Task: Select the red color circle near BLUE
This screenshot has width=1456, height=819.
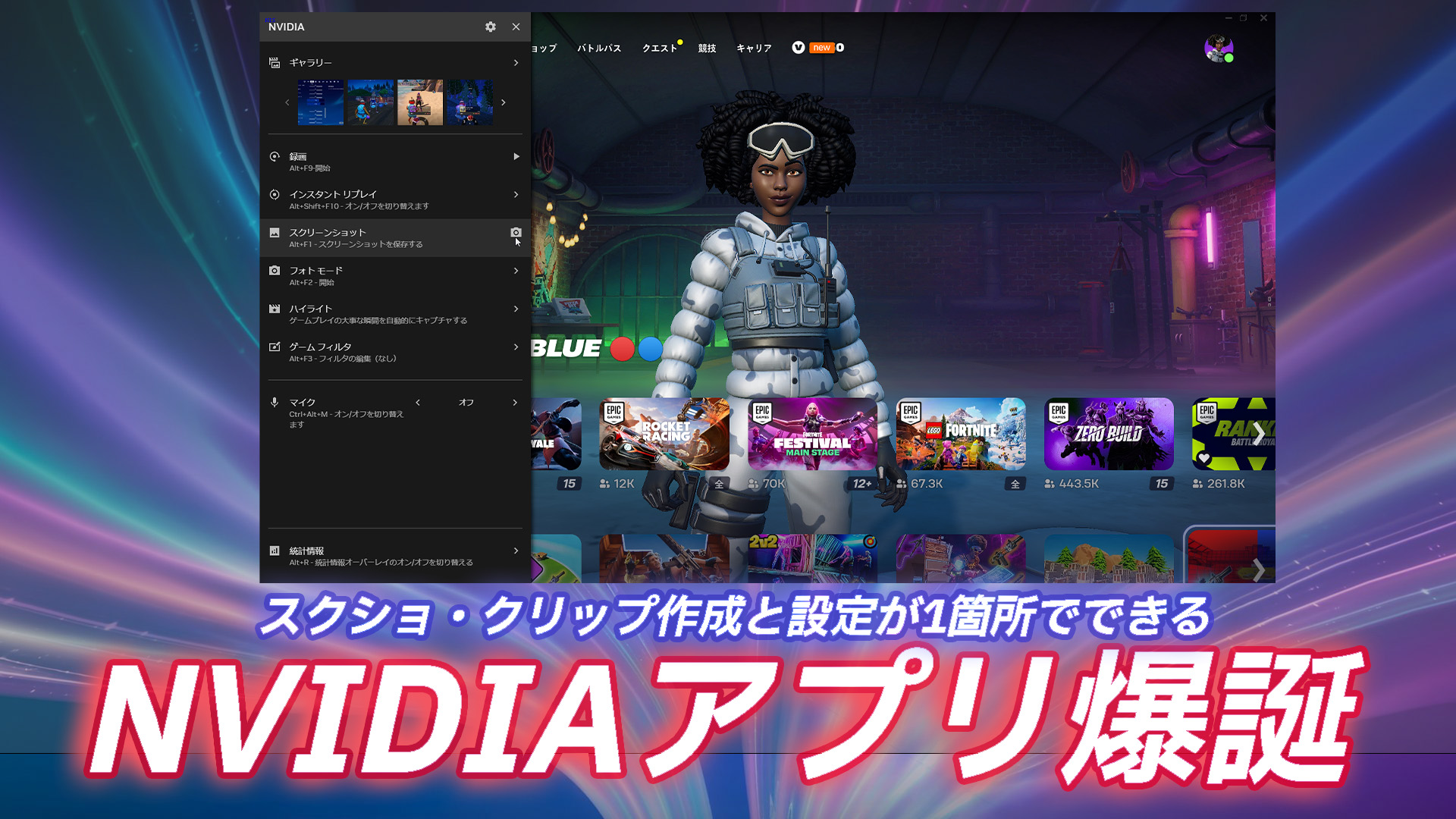Action: 623,349
